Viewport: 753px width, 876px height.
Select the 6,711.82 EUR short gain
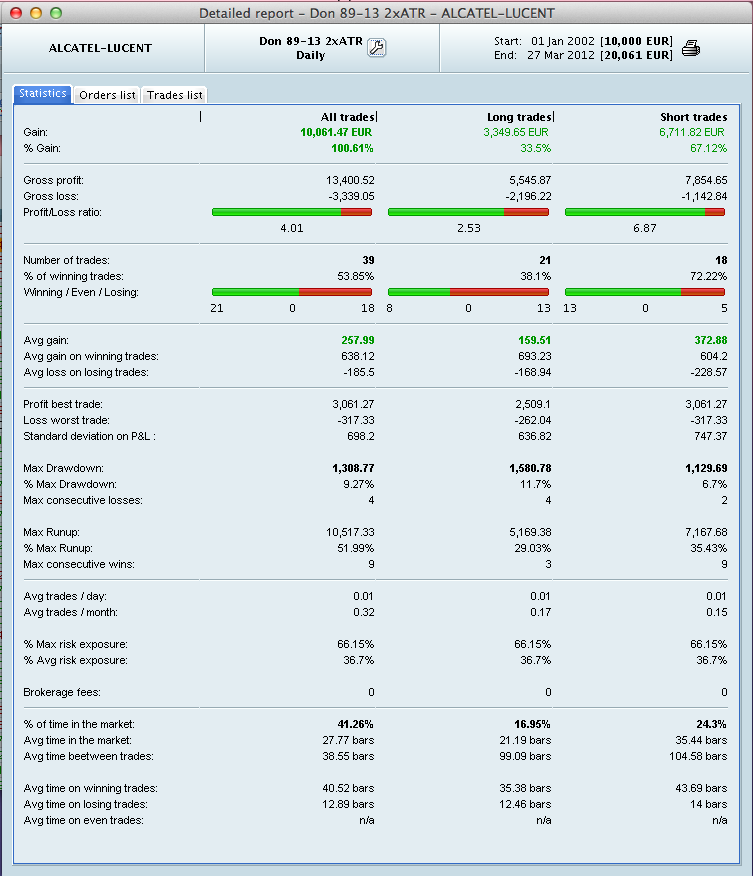(692, 132)
